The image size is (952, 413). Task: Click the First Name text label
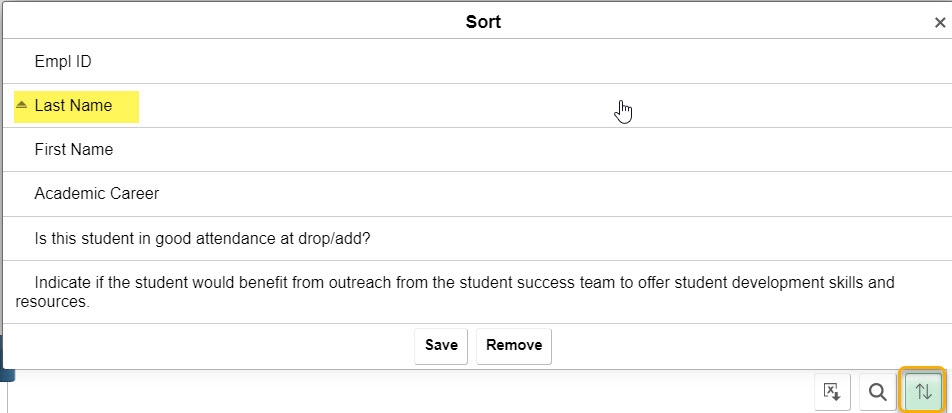coord(74,150)
